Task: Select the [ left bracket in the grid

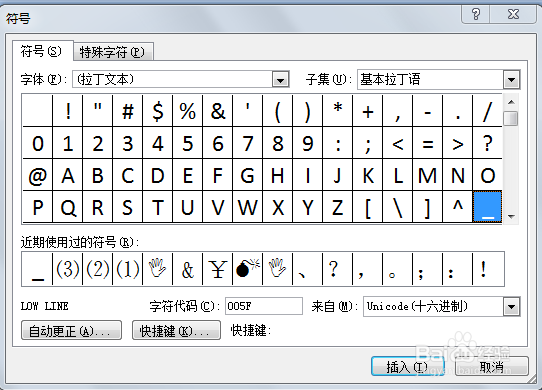Action: click(368, 207)
